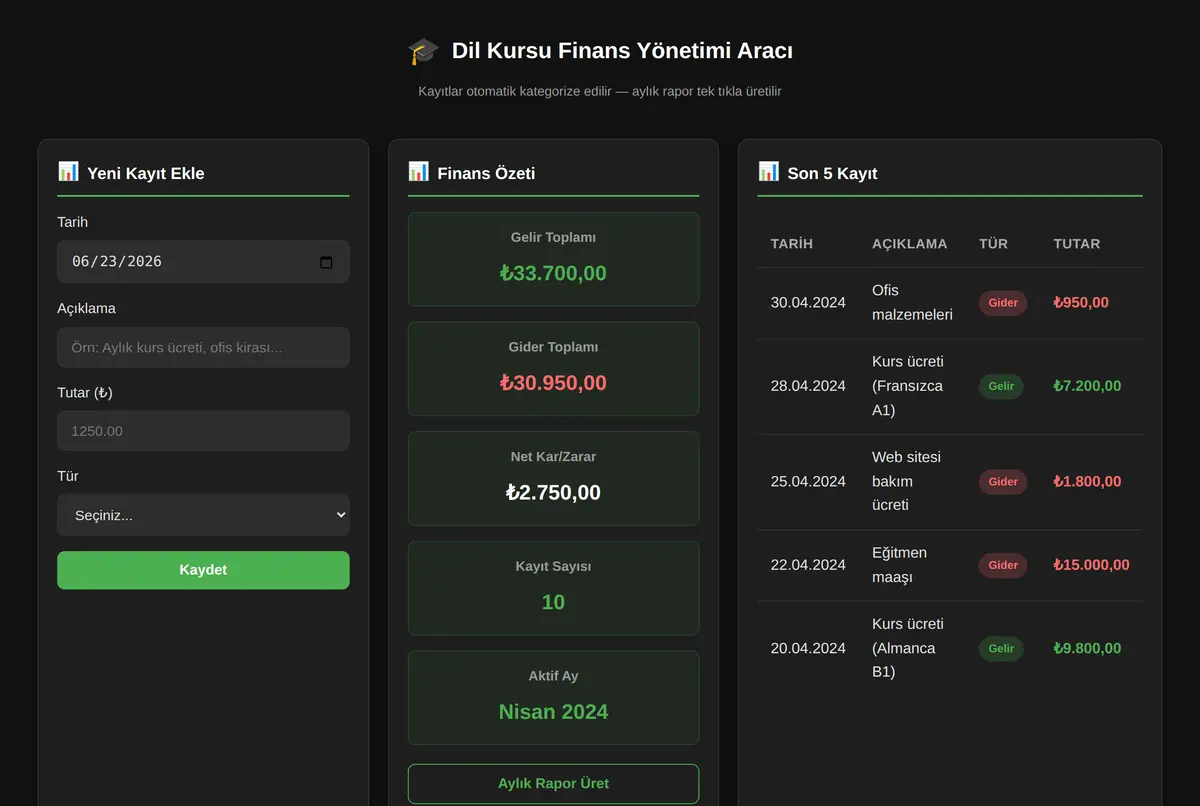This screenshot has width=1200, height=806.
Task: Click the amount ₺9.800,00
Action: [1087, 648]
